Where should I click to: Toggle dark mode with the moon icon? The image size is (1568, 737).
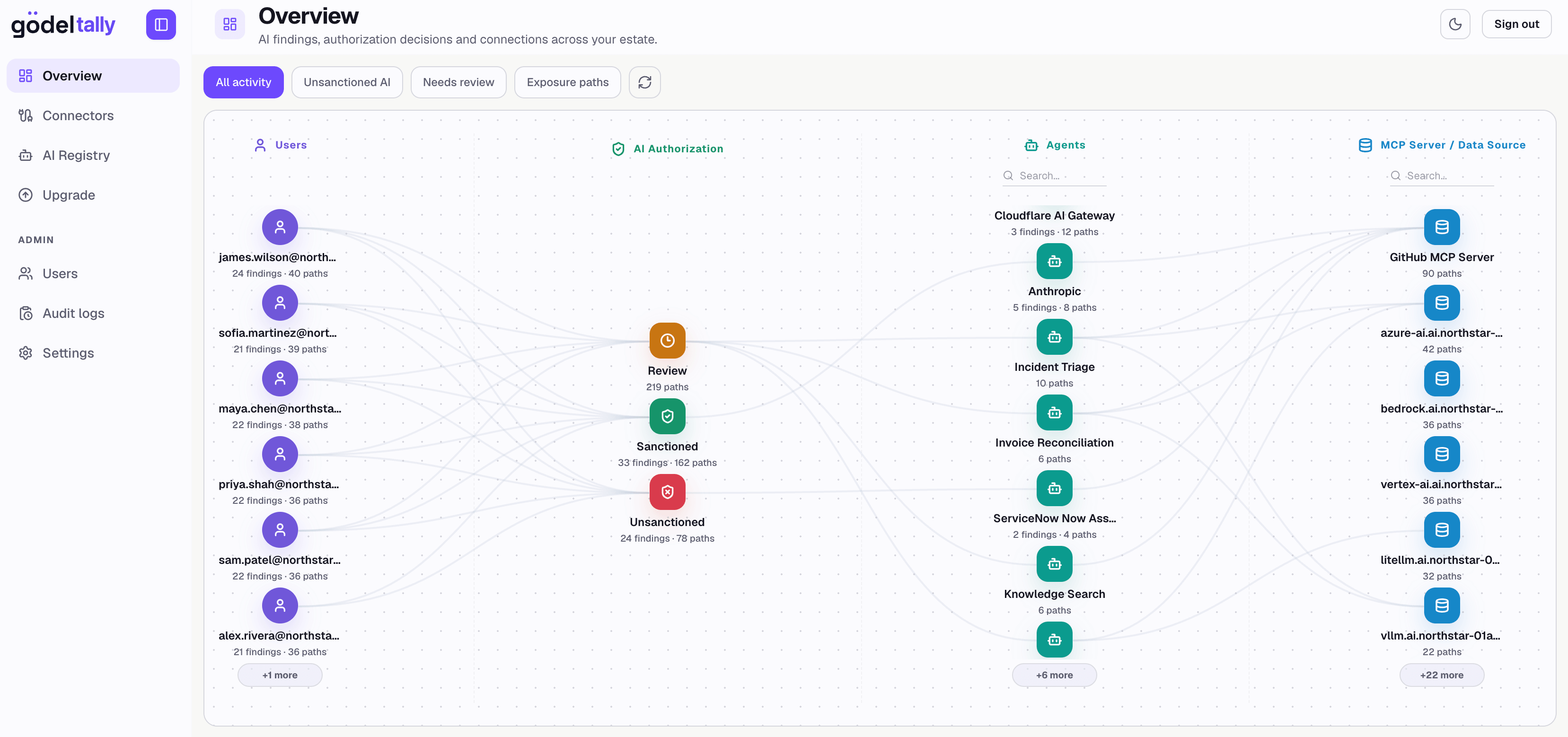coord(1455,24)
